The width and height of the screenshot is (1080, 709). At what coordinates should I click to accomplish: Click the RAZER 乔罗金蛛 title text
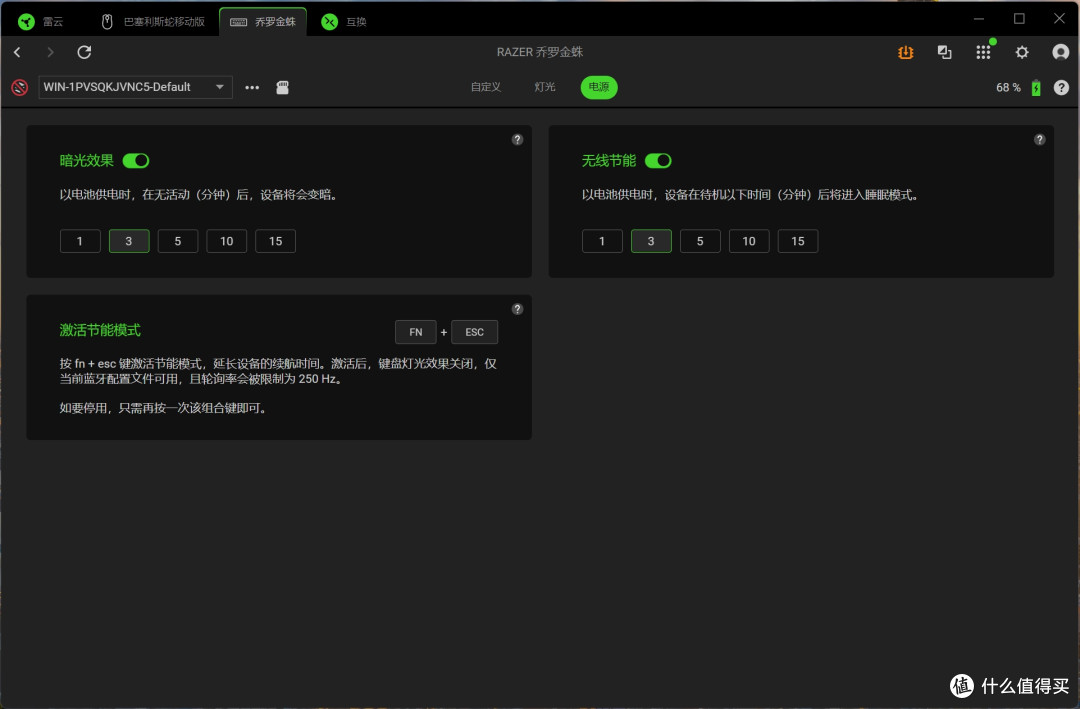click(540, 52)
